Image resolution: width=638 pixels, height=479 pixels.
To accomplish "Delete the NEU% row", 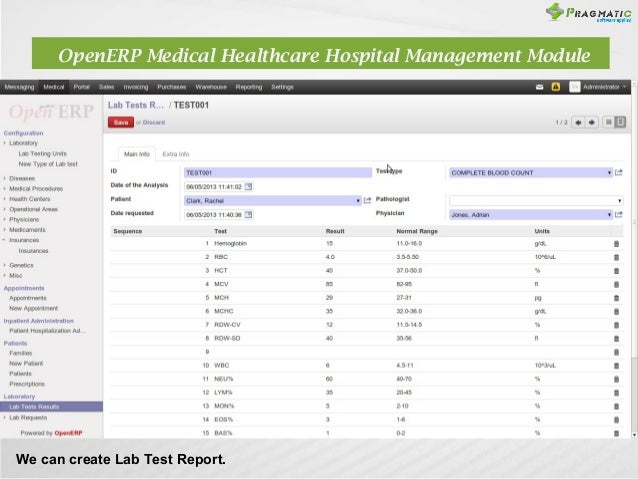I will [616, 379].
